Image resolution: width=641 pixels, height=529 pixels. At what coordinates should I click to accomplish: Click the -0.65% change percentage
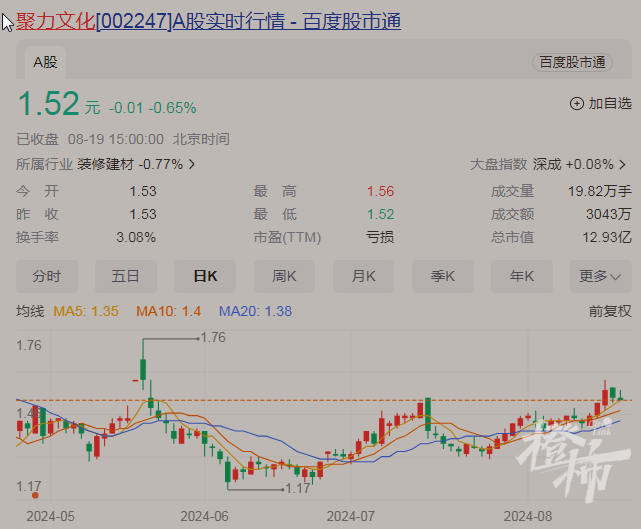tap(173, 108)
